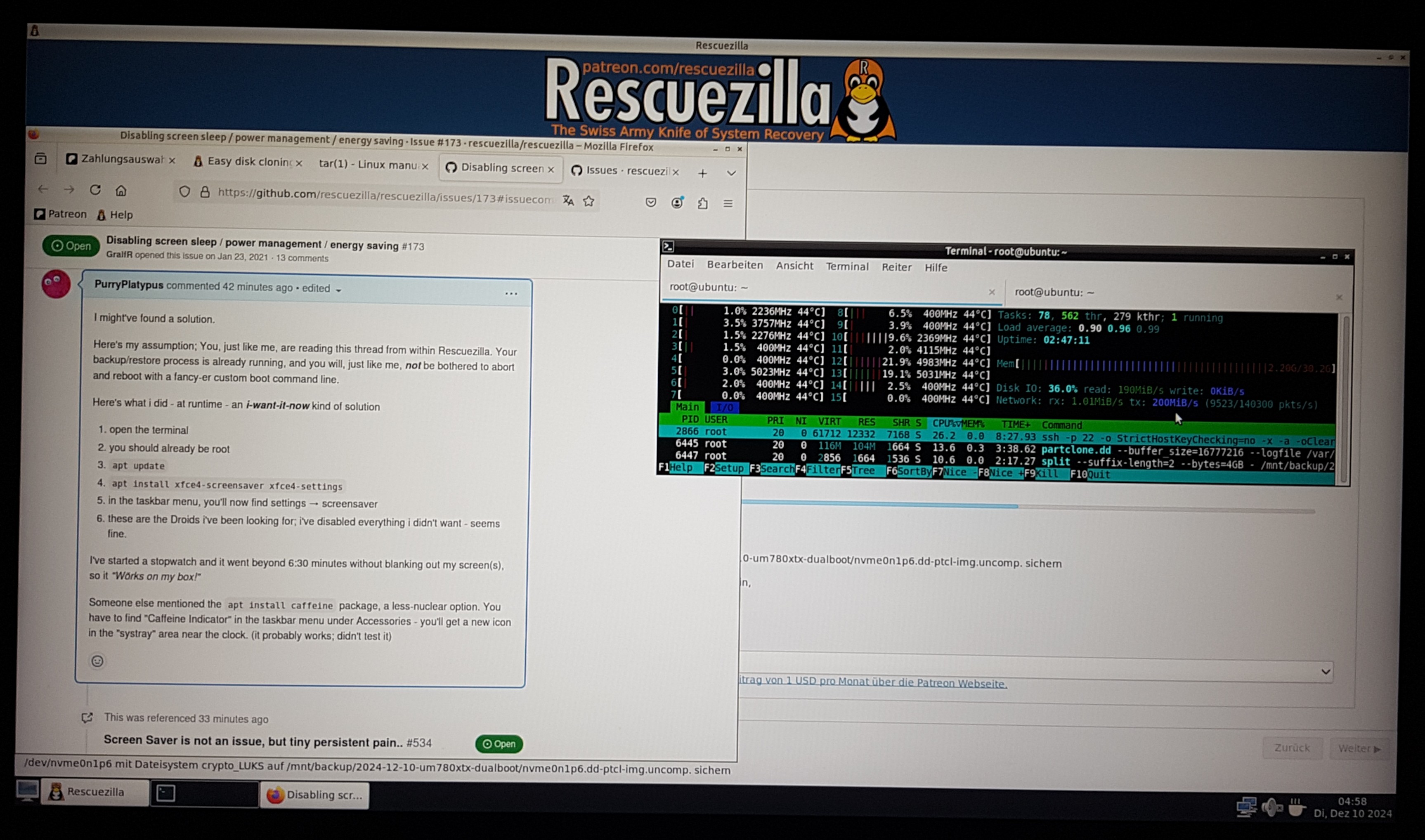Open the Reiter terminal menu

pyautogui.click(x=896, y=267)
